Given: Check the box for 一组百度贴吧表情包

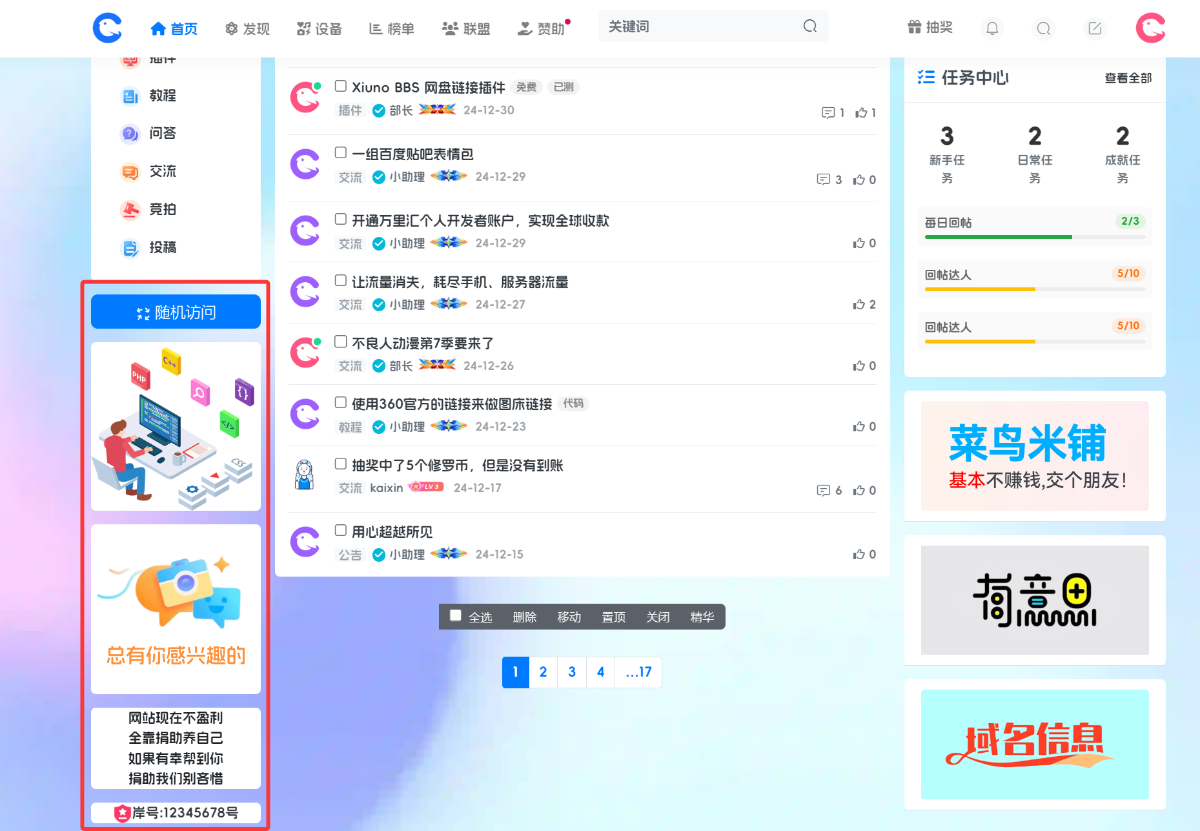Looking at the screenshot, I should click(x=341, y=153).
